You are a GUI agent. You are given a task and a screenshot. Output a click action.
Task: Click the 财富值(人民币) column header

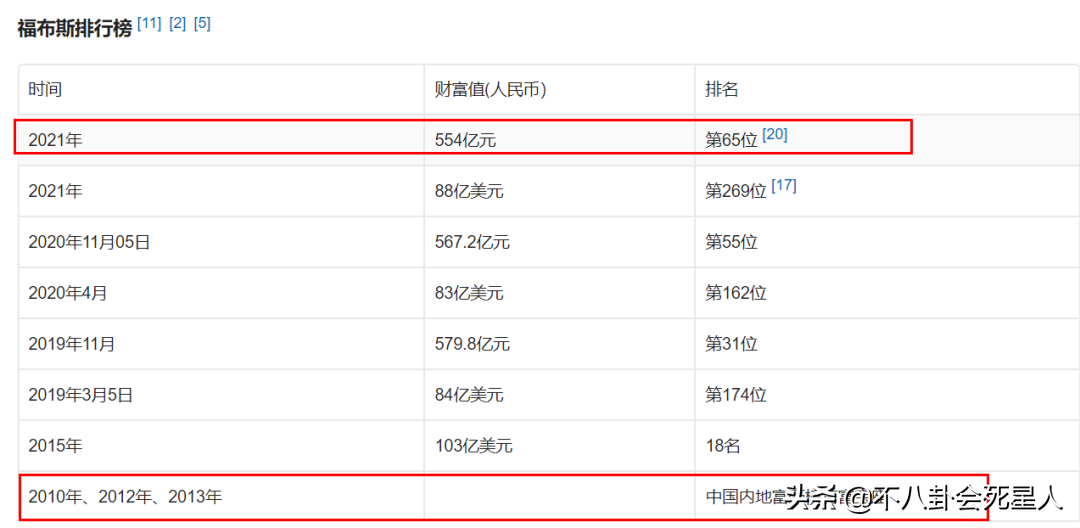(490, 89)
